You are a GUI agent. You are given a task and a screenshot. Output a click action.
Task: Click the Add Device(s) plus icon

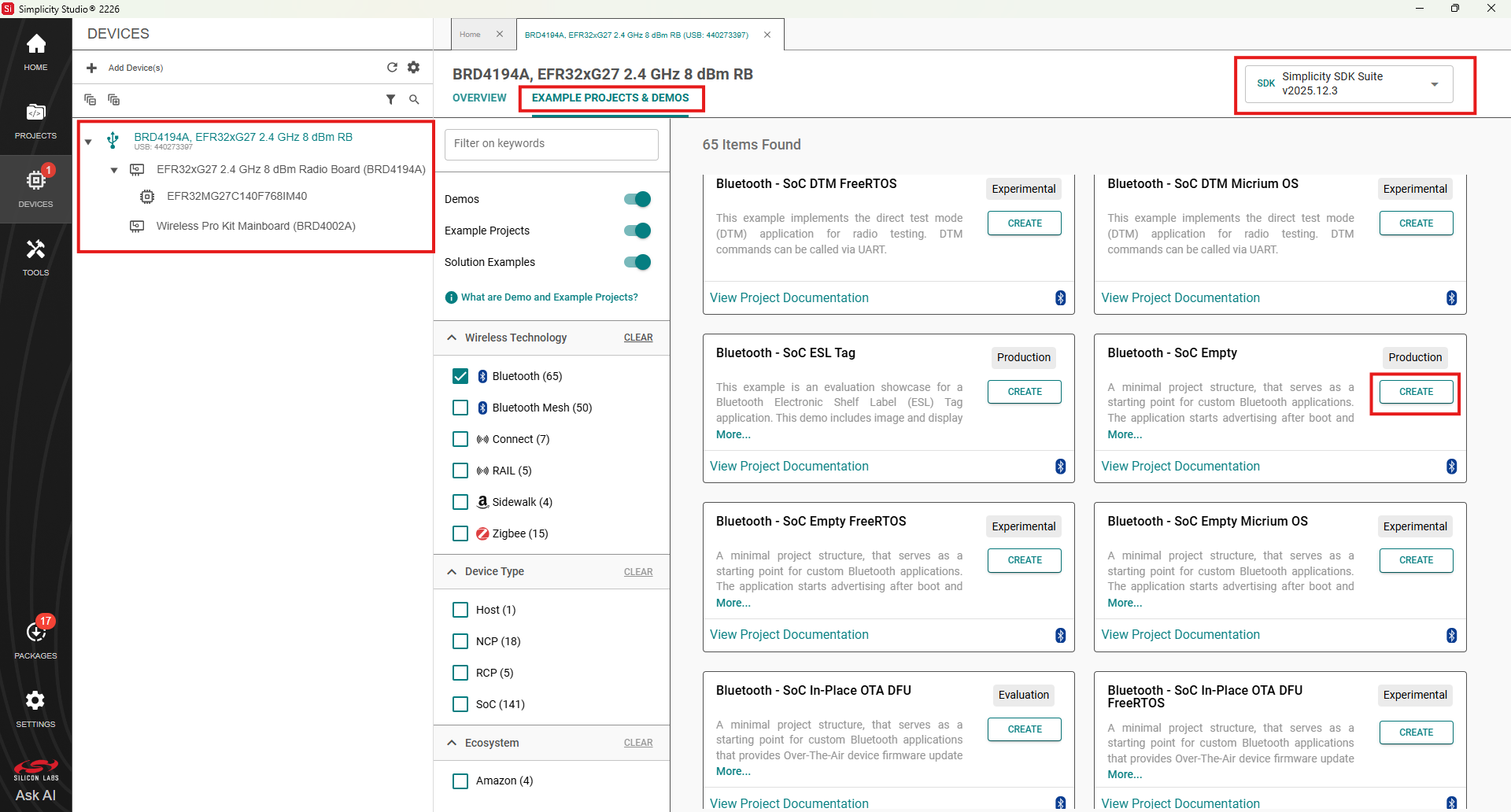91,68
